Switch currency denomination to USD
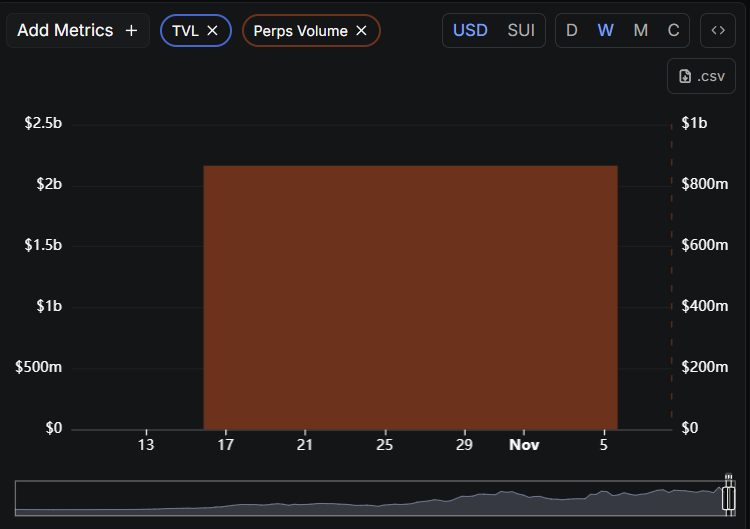The image size is (750, 529). [x=470, y=30]
